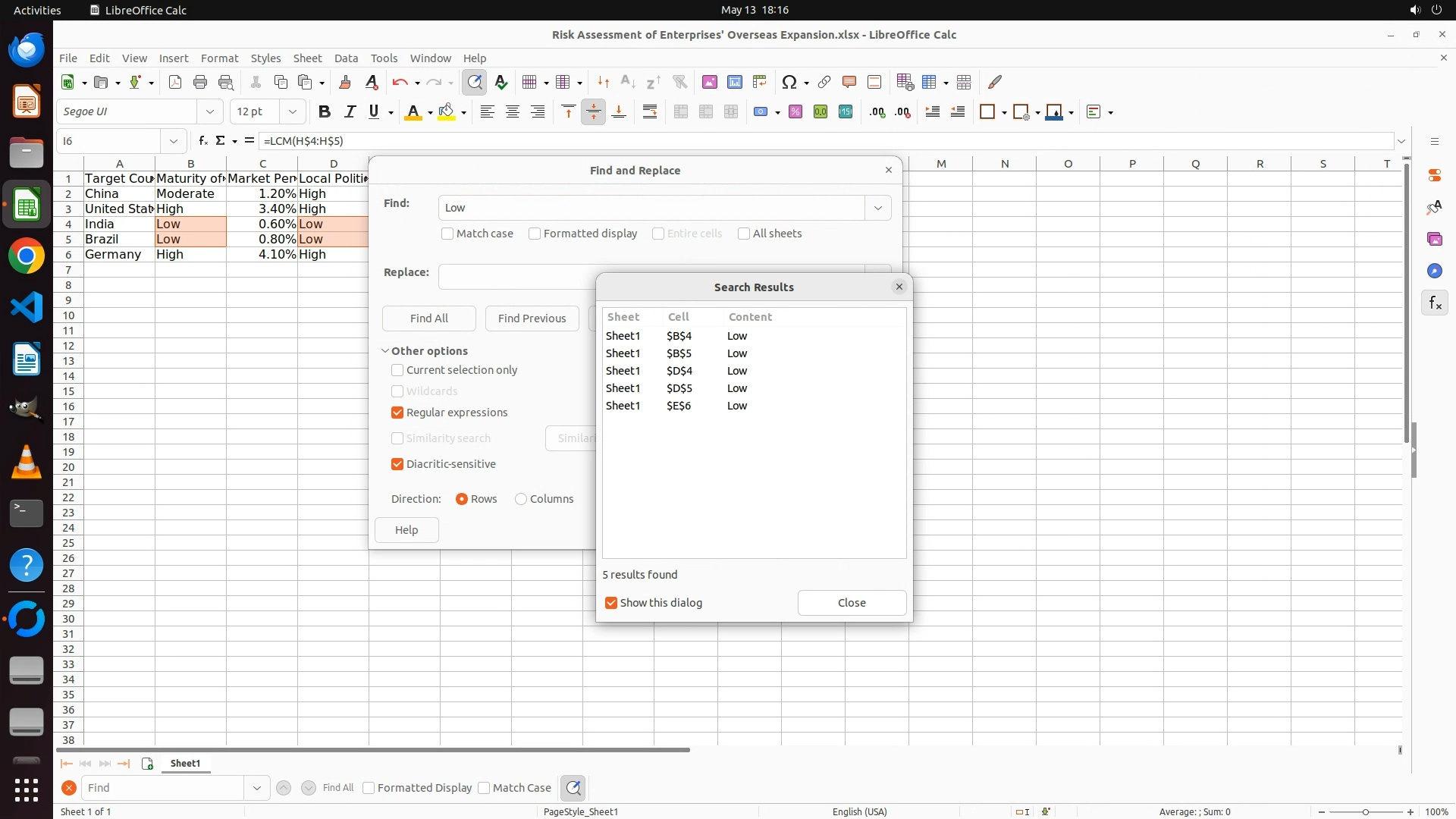Image resolution: width=1456 pixels, height=819 pixels.
Task: Open Thunderbird from the dock
Action: [x=27, y=50]
